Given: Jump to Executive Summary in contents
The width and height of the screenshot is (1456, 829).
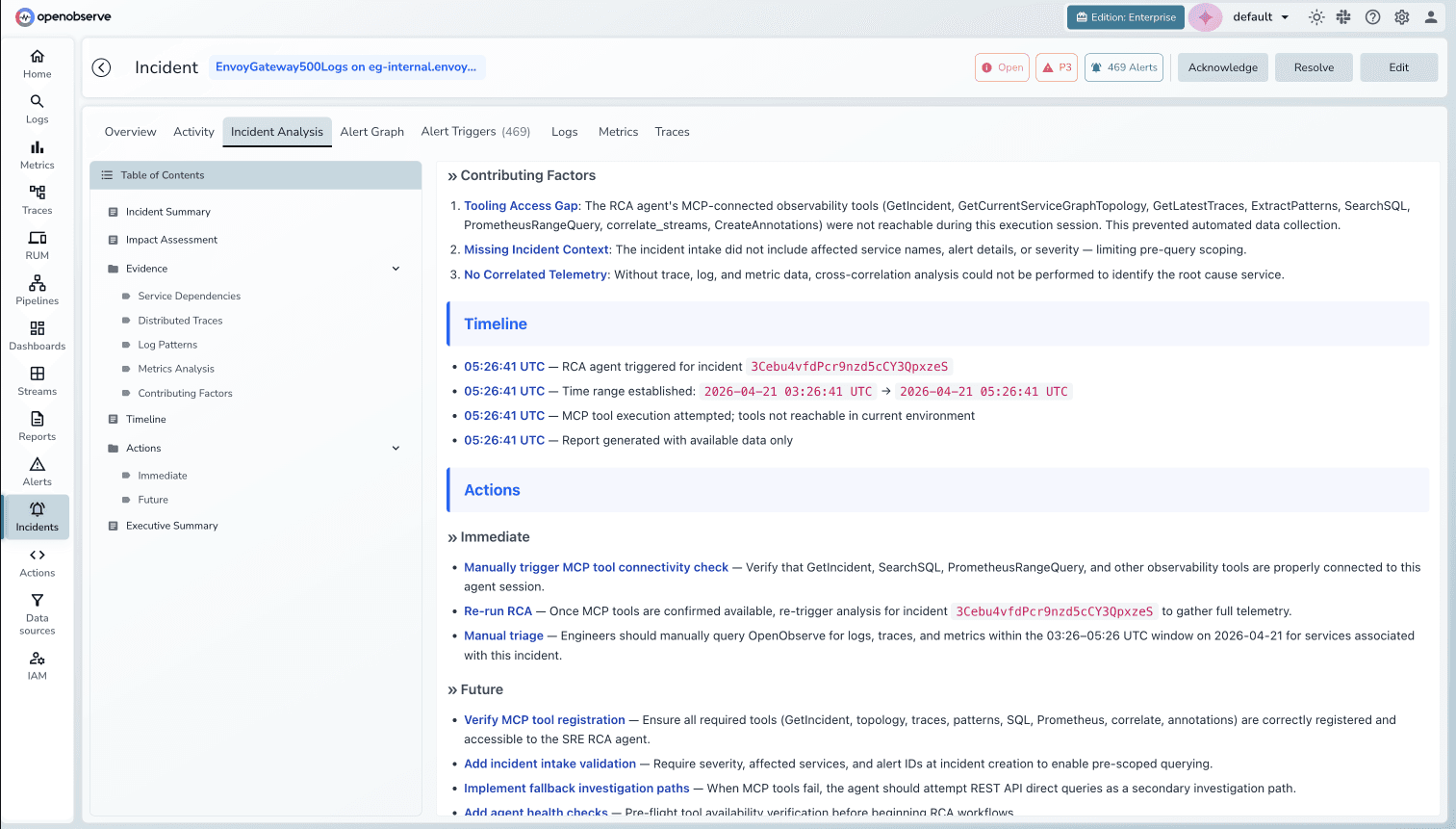Looking at the screenshot, I should [x=171, y=526].
